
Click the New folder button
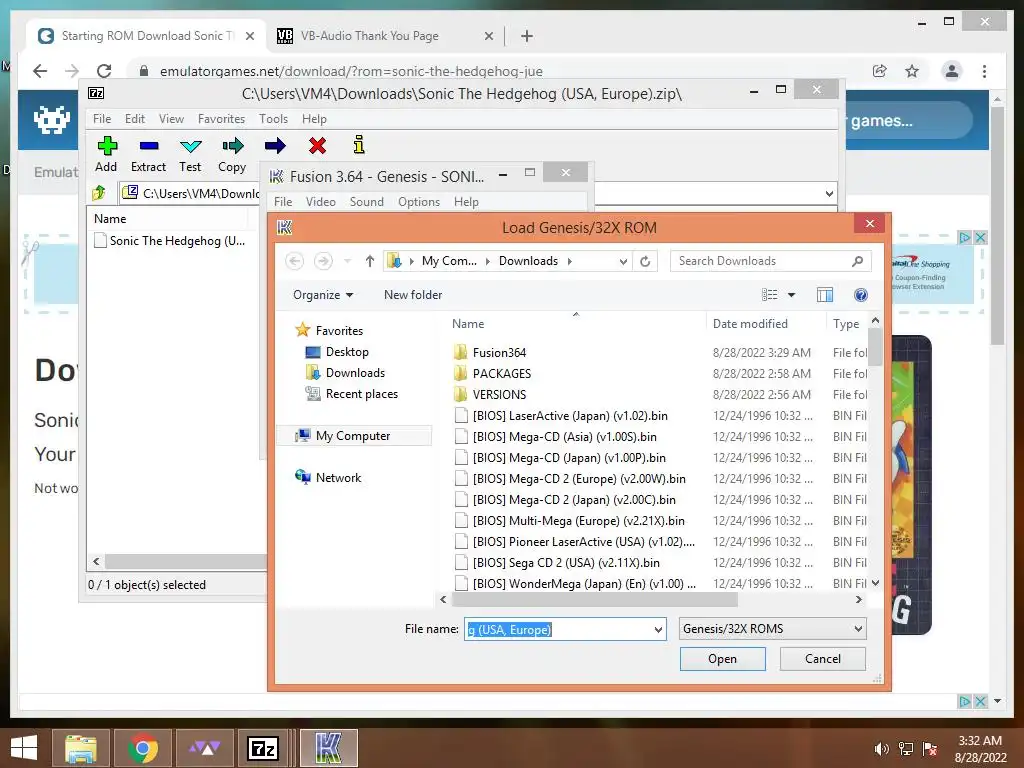point(413,295)
